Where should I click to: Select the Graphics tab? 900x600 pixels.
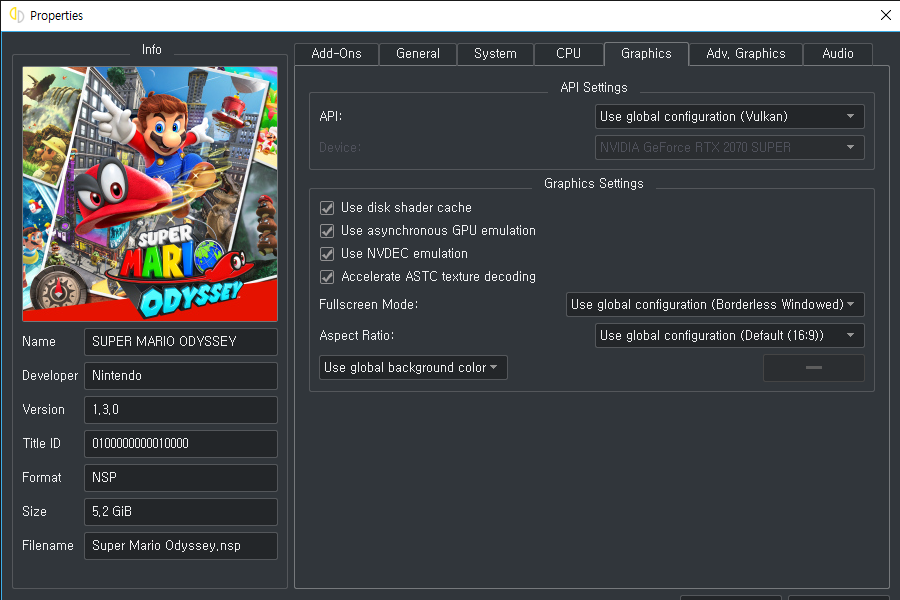pyautogui.click(x=646, y=54)
